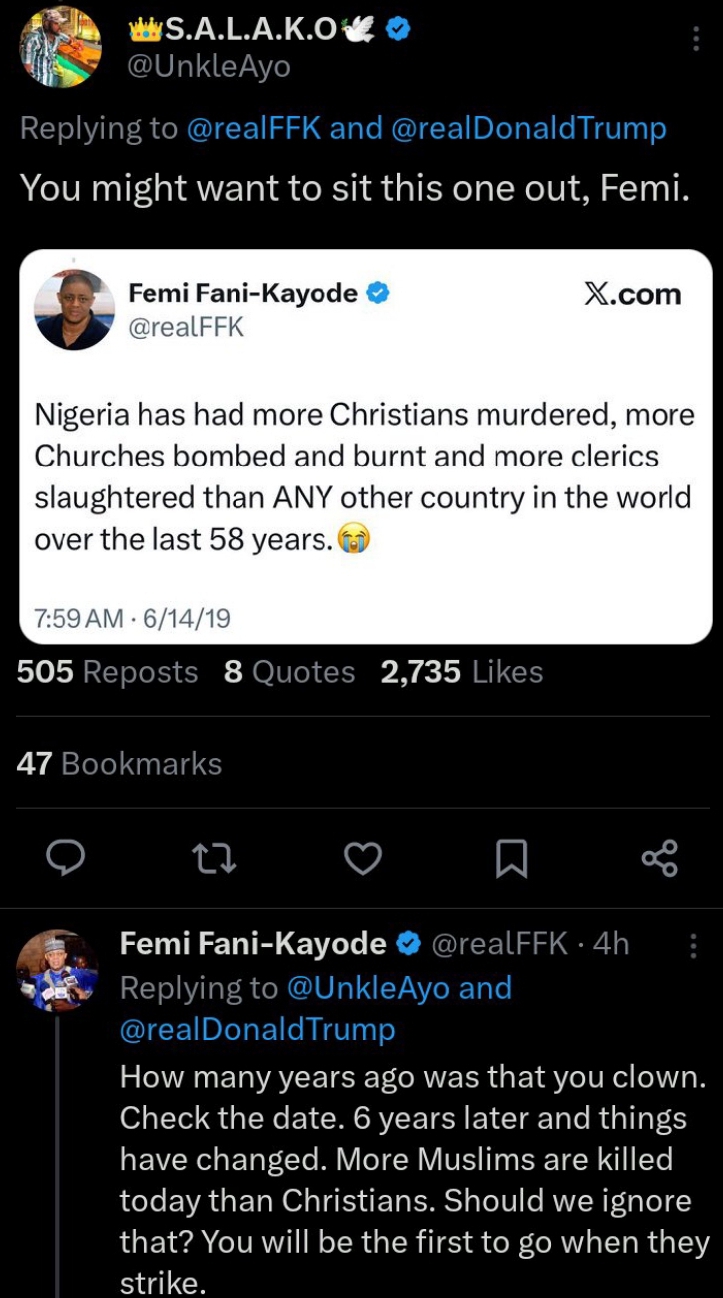
Task: Open Femi Fani-Kayode's avatar on the reply
Action: click(58, 970)
